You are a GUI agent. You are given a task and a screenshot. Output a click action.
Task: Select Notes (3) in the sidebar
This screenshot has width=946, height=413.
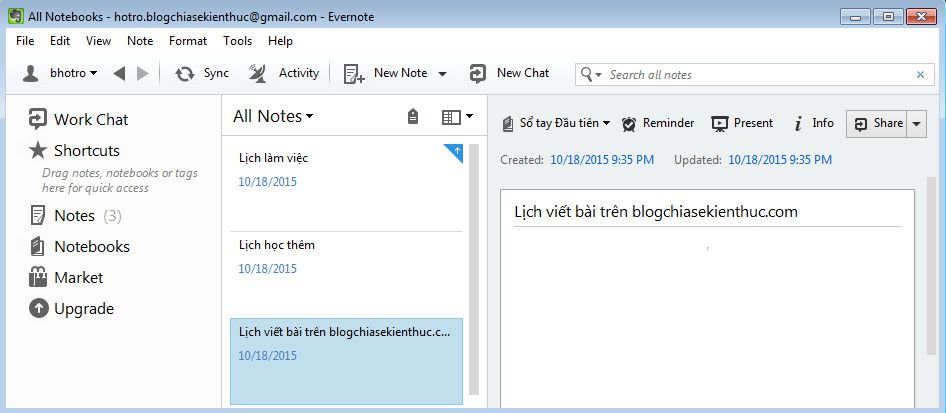pos(87,216)
